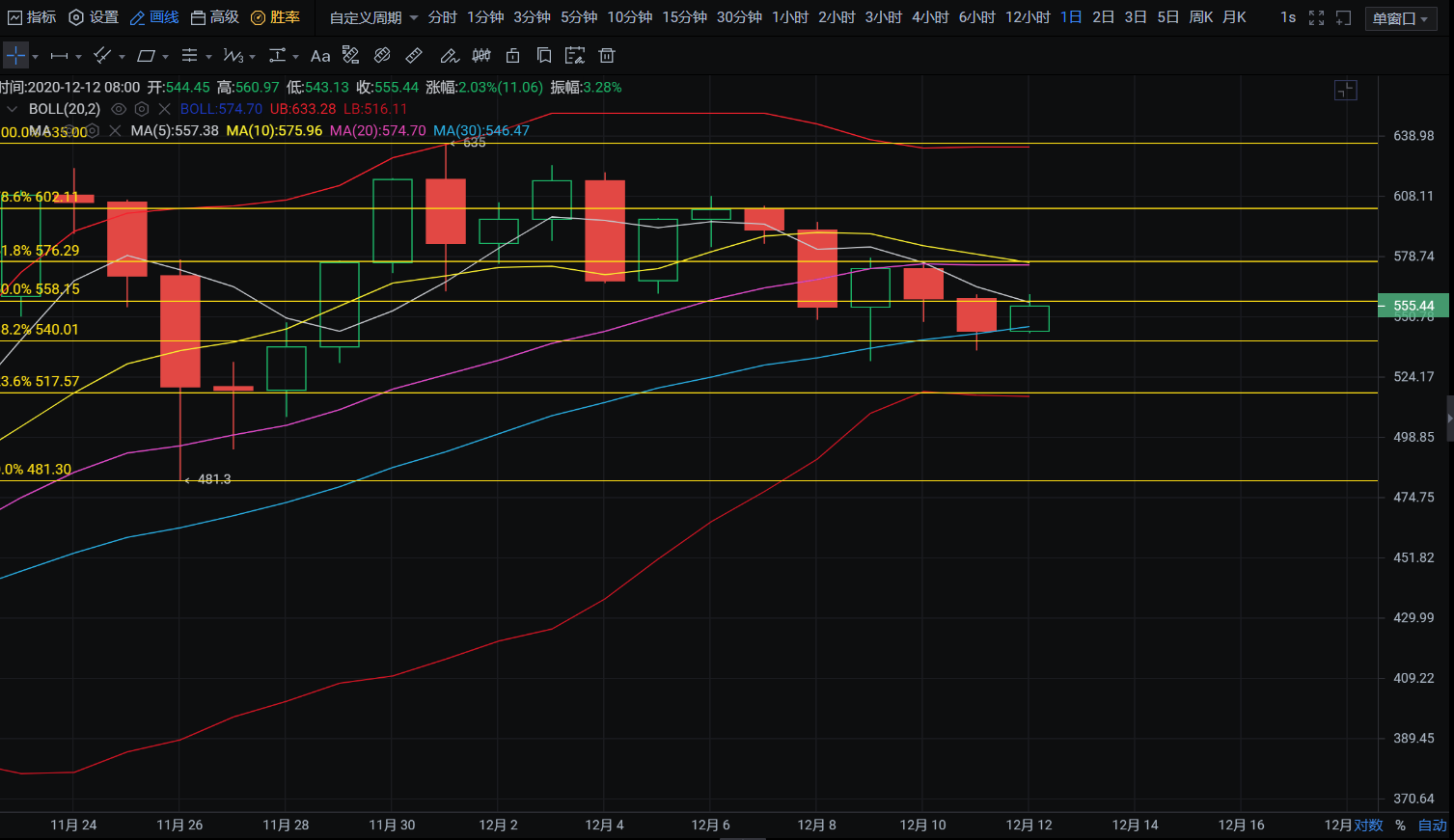Select the crosshair cursor tool
Viewport: 1454px width, 840px height.
(x=15, y=56)
